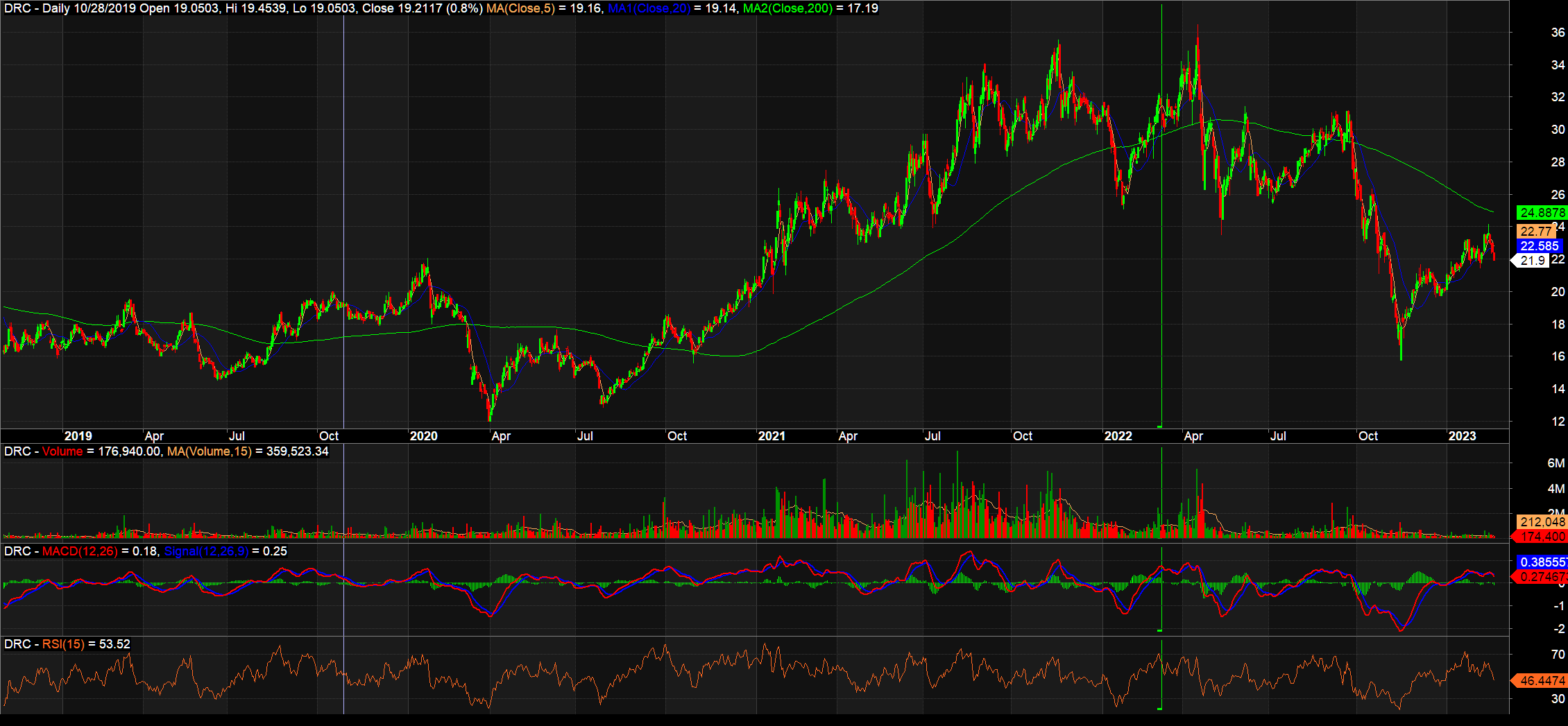Select the red Volume label in volume pane
The height and width of the screenshot is (726, 1568).
click(62, 451)
